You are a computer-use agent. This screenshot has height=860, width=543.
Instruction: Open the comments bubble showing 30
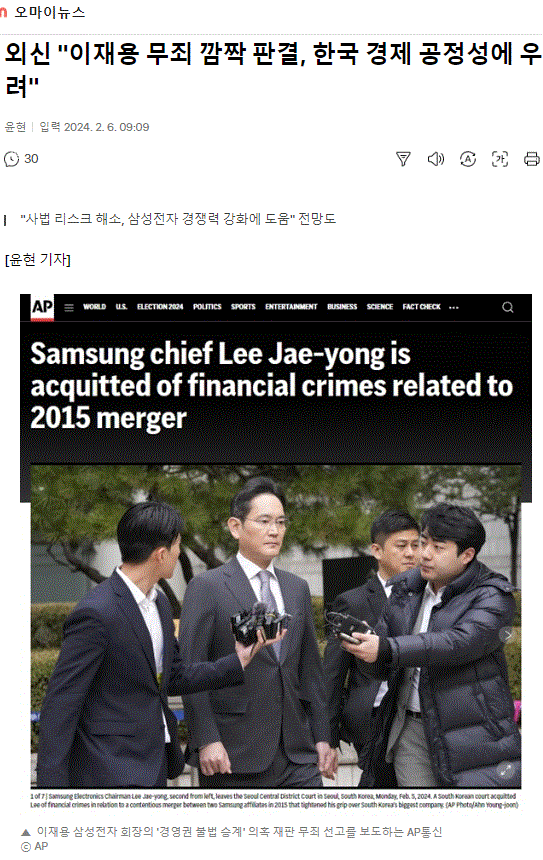tap(21, 159)
